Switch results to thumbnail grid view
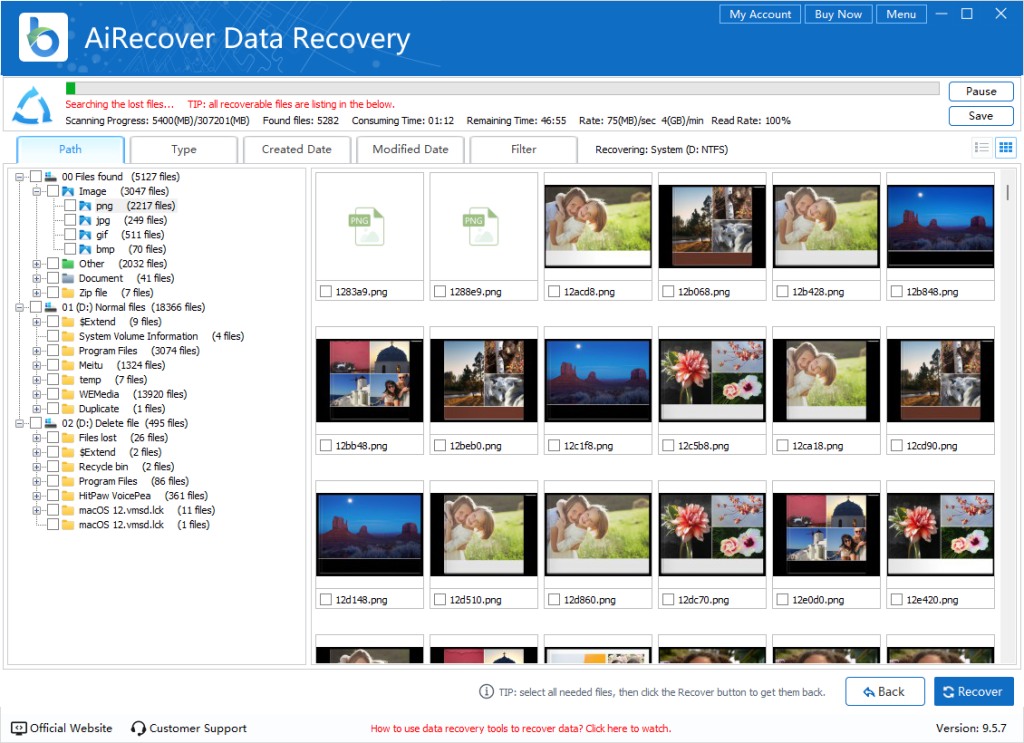1024x743 pixels. coord(1006,147)
